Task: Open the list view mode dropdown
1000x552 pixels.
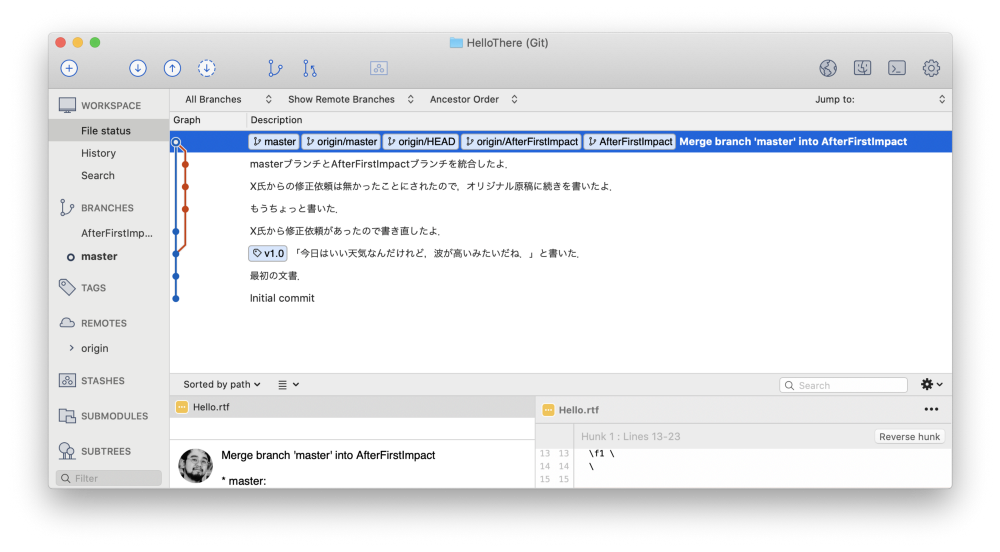Action: [x=289, y=384]
